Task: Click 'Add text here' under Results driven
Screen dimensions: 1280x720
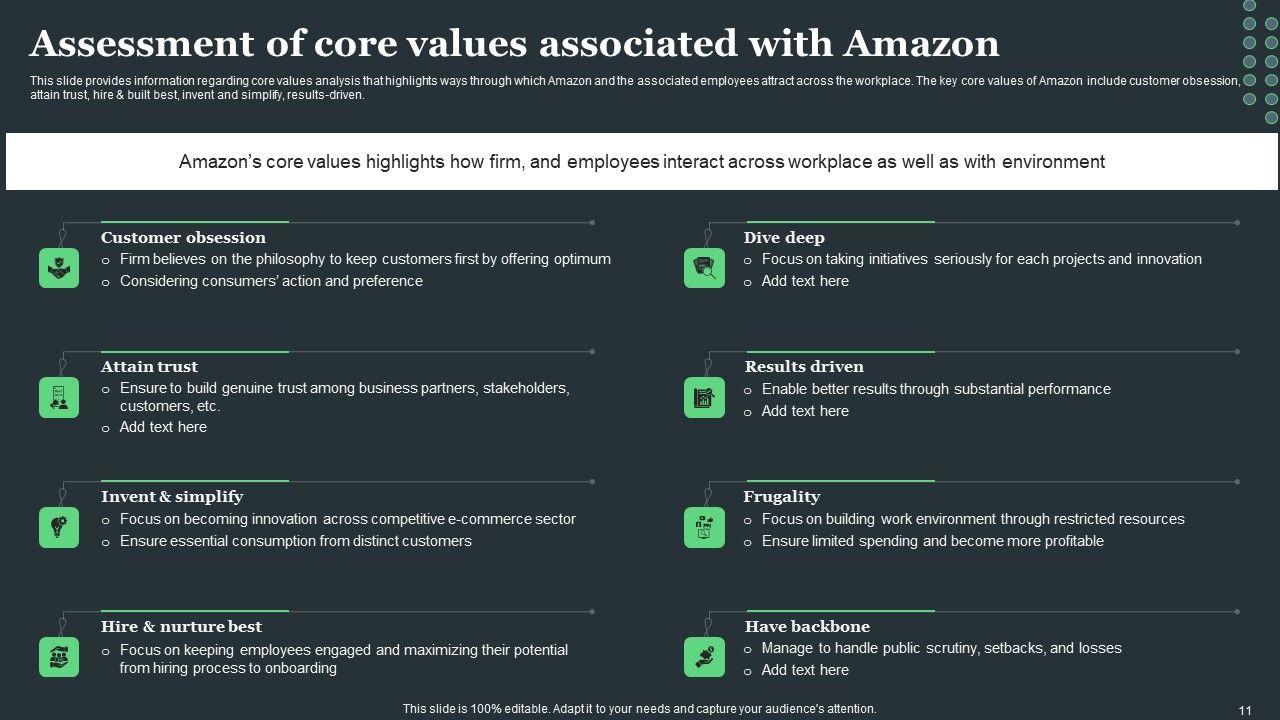Action: point(805,411)
